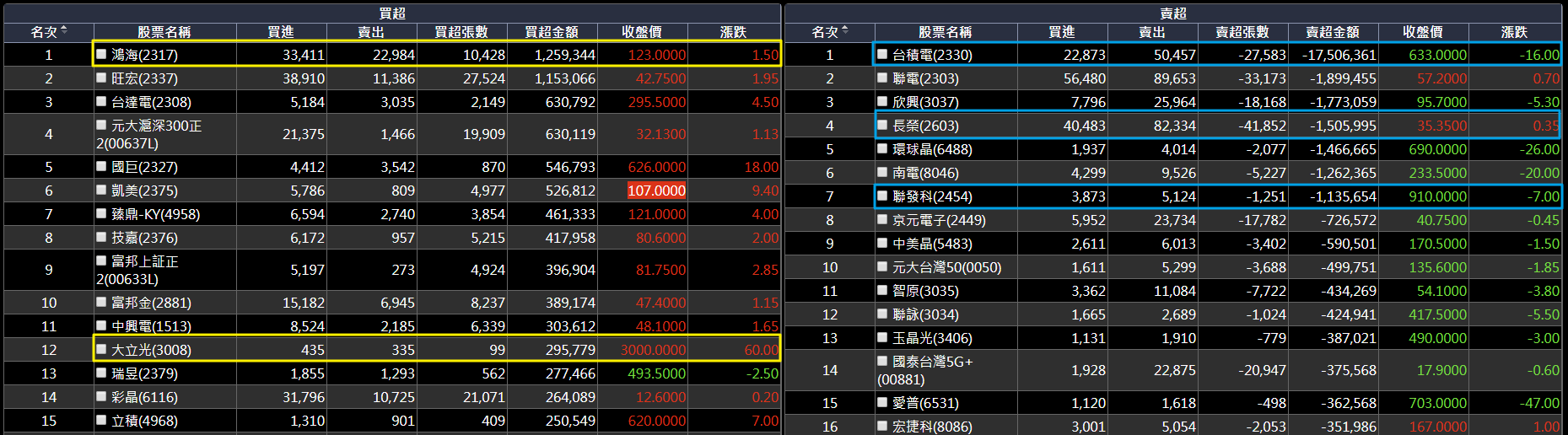Screen dimensions: 1568x435
Task: Select the 臻鼎-KY(4958) stock name
Action: [x=156, y=214]
